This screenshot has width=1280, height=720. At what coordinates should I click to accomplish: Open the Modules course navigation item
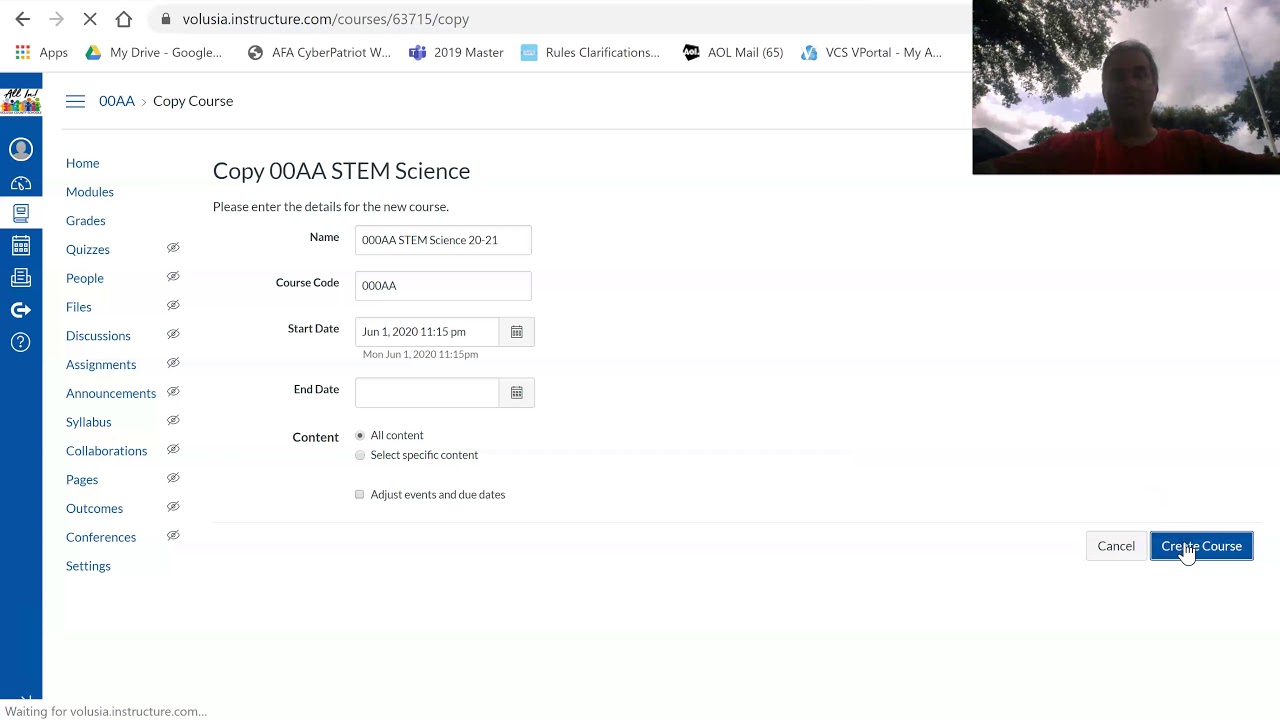[x=90, y=192]
